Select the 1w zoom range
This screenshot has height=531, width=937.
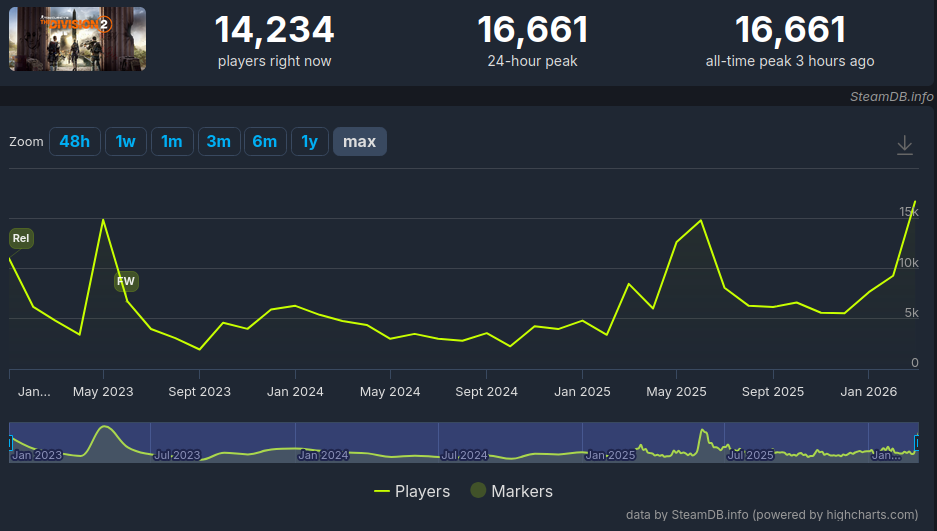click(x=125, y=142)
